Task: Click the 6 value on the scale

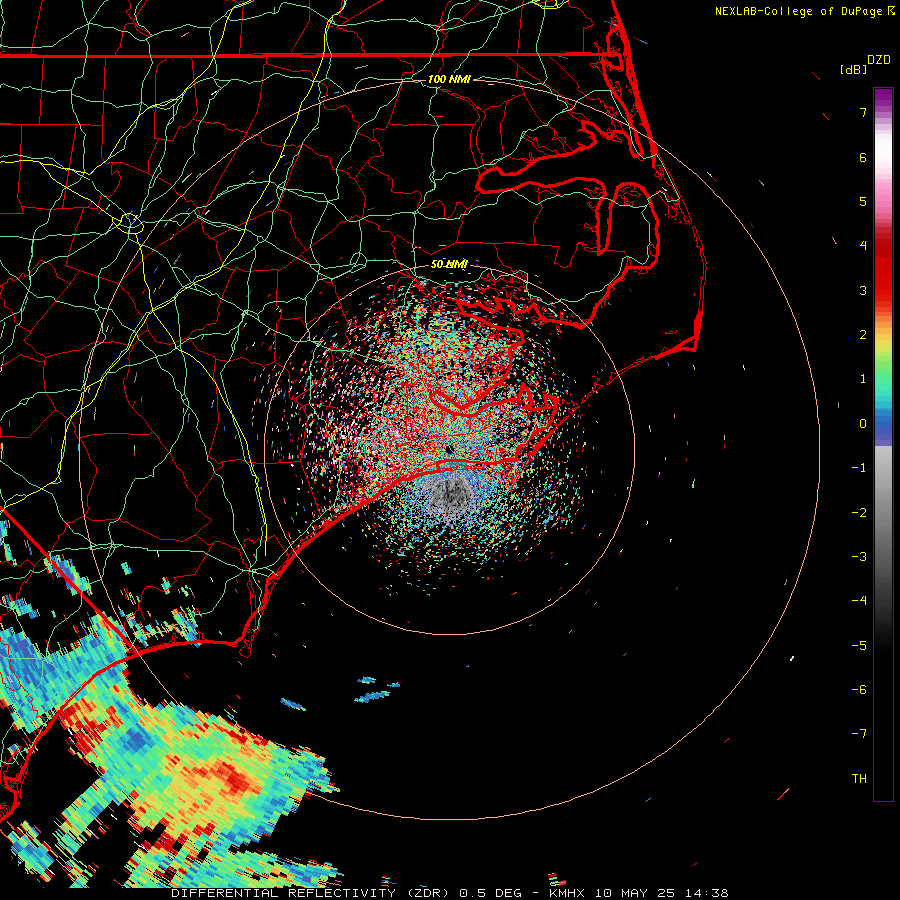Action: 863,157
